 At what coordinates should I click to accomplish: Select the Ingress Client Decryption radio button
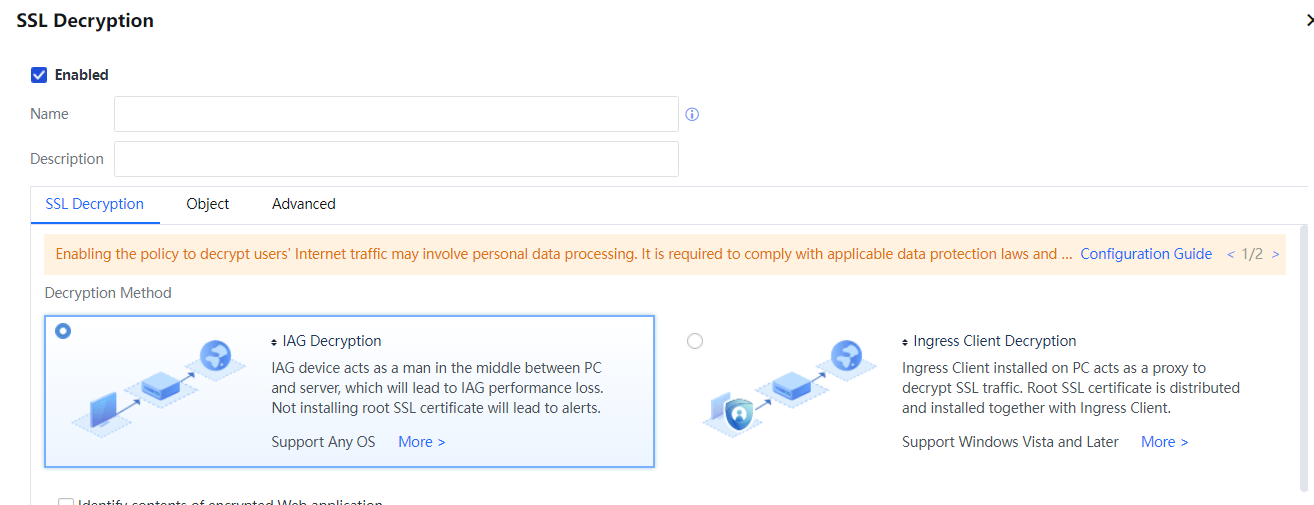click(695, 341)
